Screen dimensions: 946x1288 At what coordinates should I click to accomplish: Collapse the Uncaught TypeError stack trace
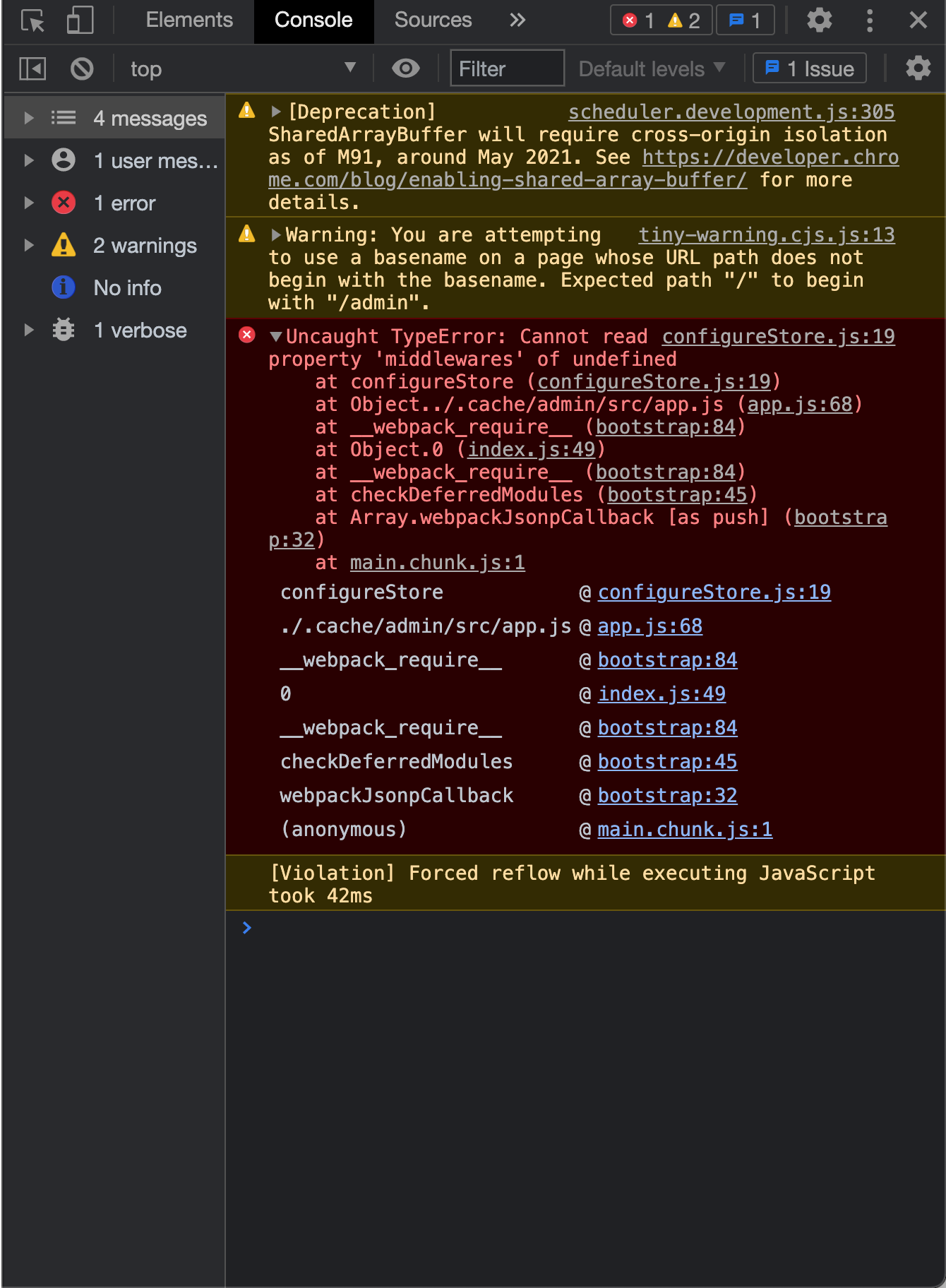tap(276, 336)
